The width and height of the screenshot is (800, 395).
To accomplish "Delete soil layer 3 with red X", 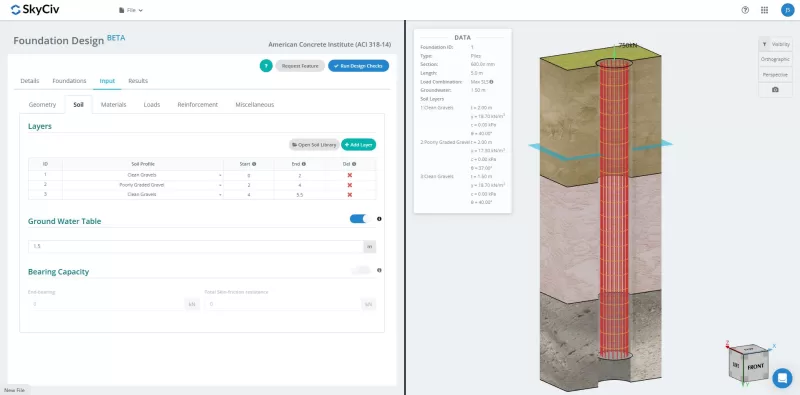I will pos(350,194).
